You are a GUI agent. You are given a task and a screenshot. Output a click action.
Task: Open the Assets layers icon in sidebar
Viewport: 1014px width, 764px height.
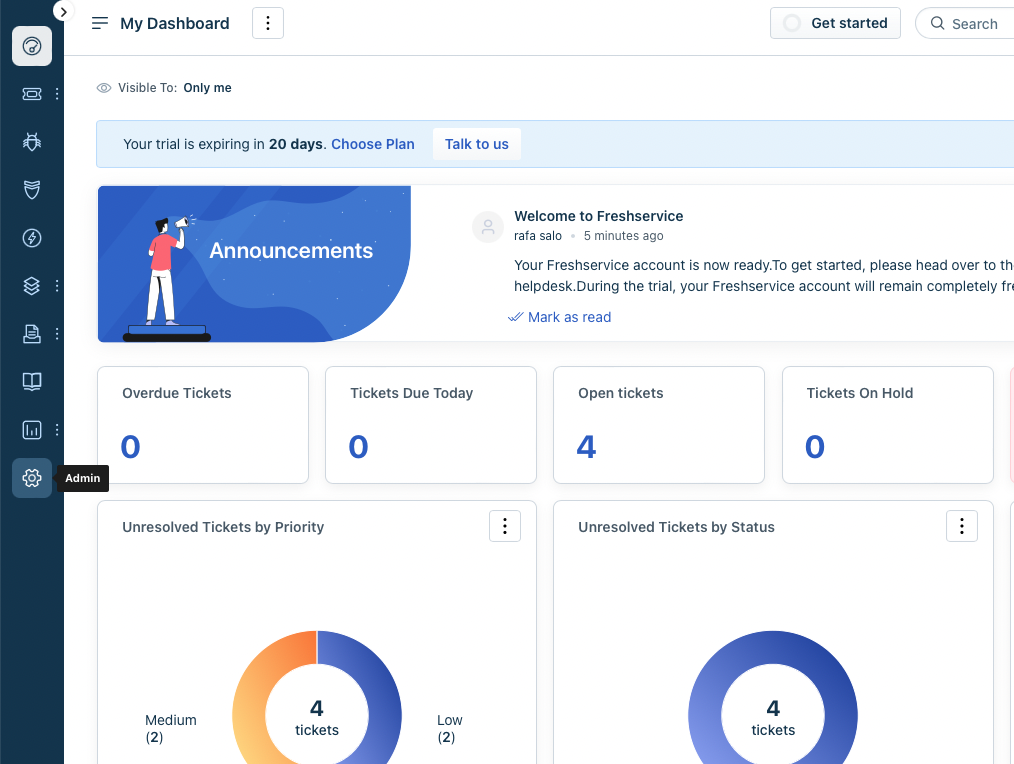[x=32, y=285]
